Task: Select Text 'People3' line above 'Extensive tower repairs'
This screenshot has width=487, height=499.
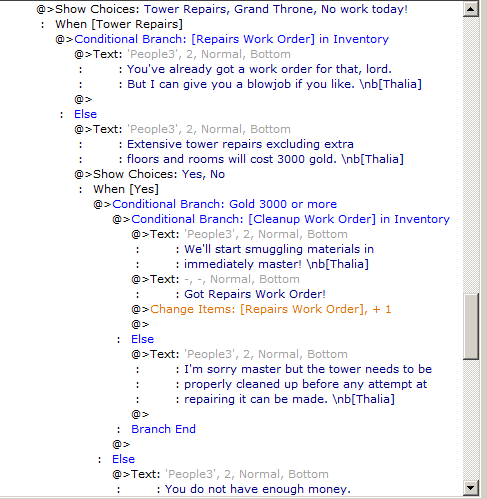Action: click(182, 129)
